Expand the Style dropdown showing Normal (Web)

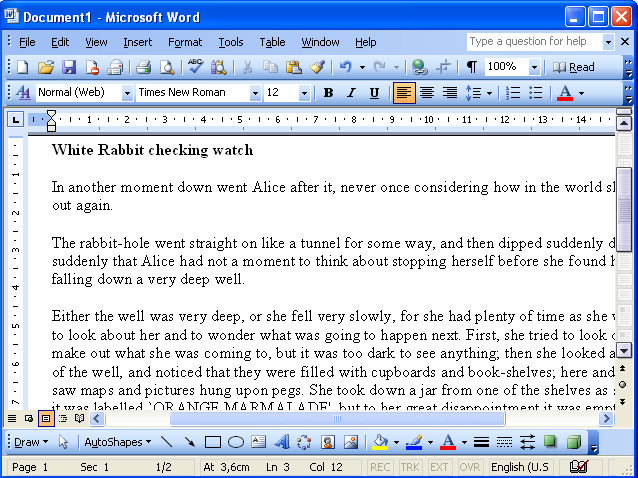(127, 93)
